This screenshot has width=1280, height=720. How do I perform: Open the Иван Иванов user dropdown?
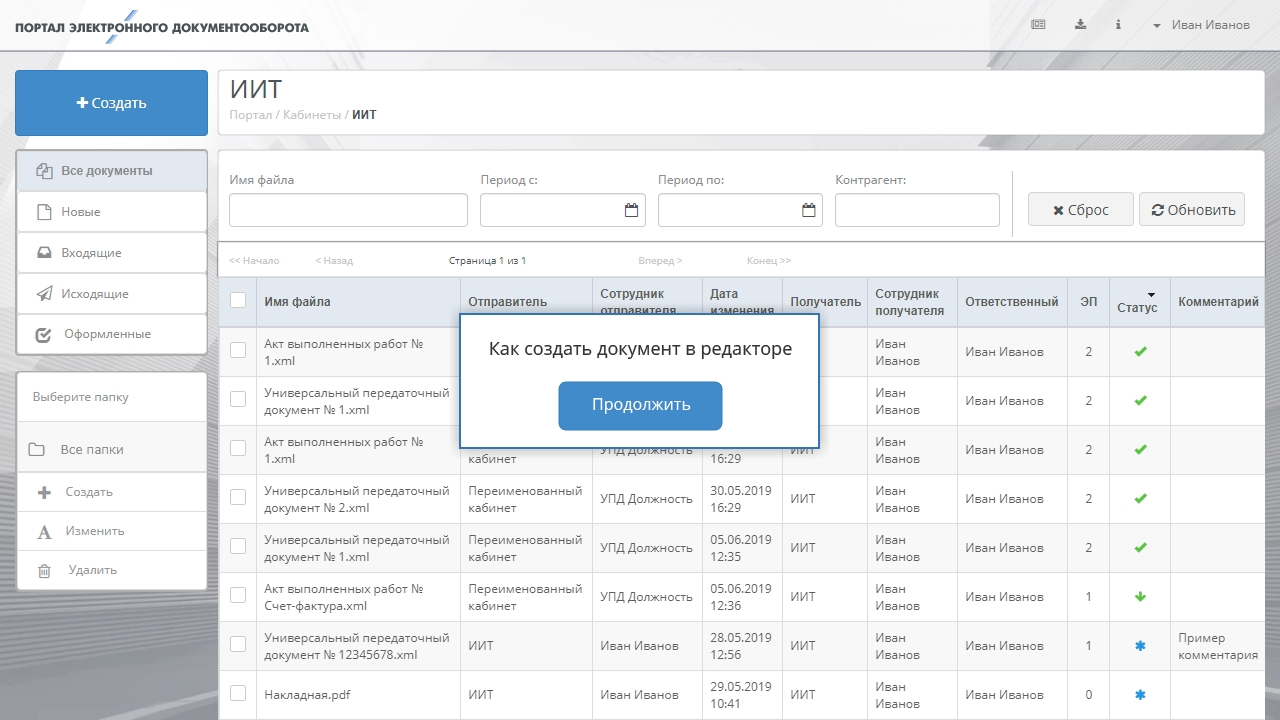(1201, 25)
